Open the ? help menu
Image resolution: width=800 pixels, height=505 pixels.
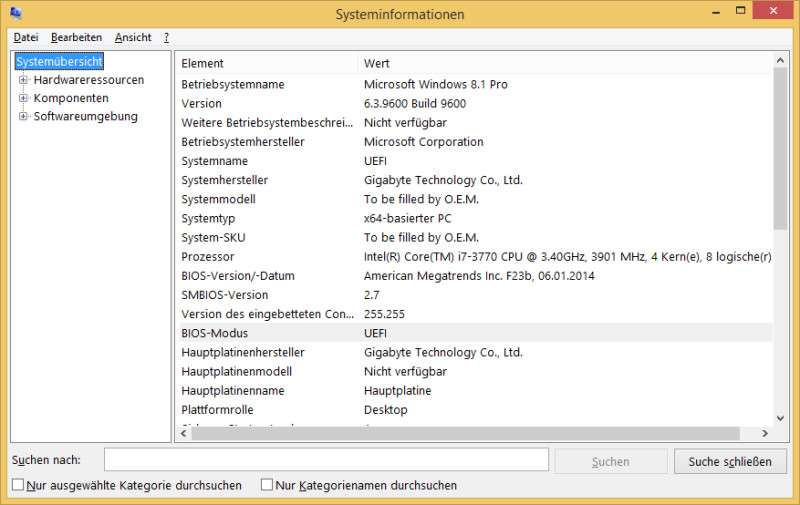point(166,37)
